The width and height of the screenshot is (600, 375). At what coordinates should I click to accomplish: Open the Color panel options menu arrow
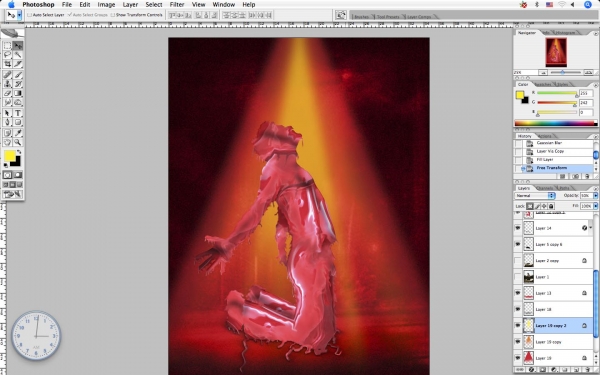pyautogui.click(x=595, y=85)
